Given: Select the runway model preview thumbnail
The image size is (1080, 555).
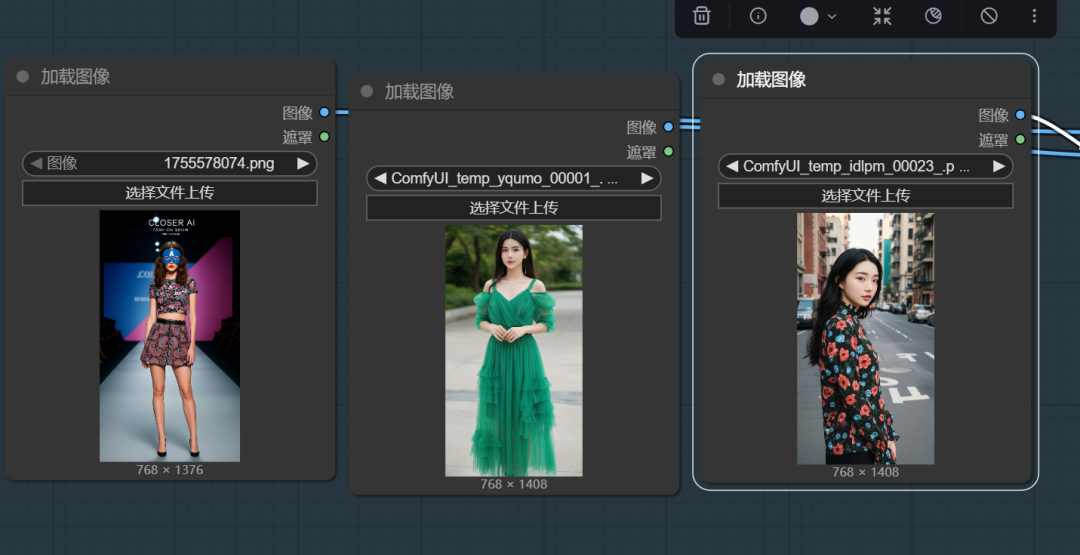Looking at the screenshot, I should [169, 336].
